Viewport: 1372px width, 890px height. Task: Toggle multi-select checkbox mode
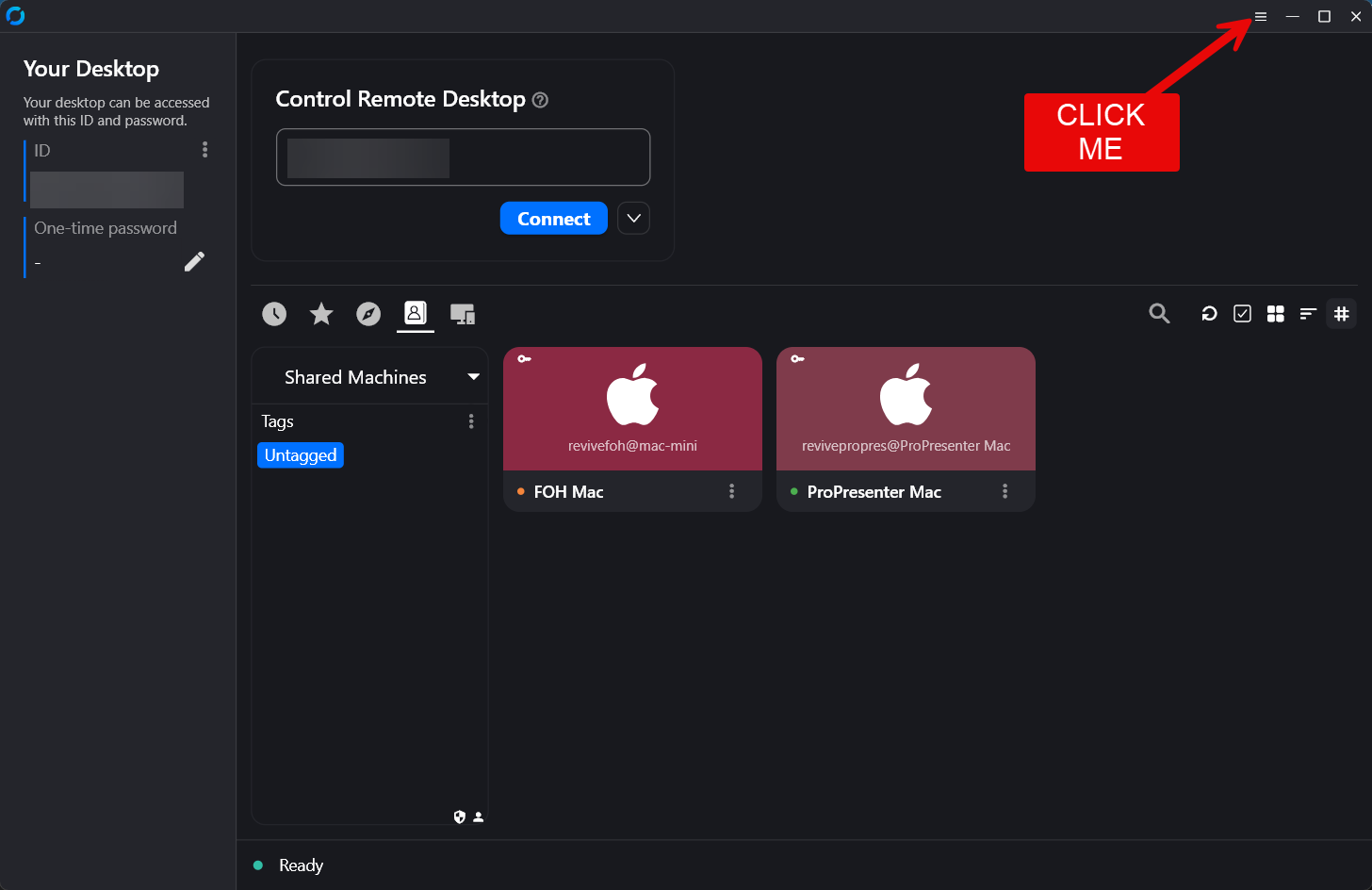click(1242, 314)
